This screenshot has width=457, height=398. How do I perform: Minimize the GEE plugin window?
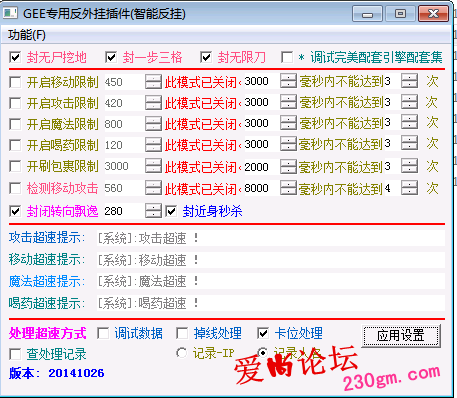tap(367, 14)
